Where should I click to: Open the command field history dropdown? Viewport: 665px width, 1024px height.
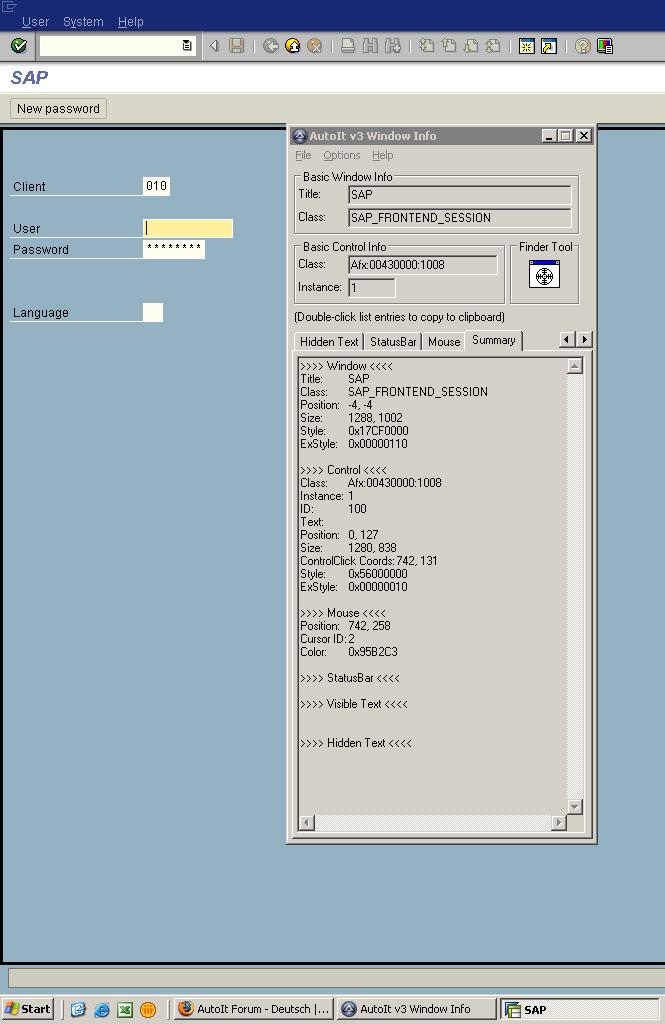click(187, 46)
